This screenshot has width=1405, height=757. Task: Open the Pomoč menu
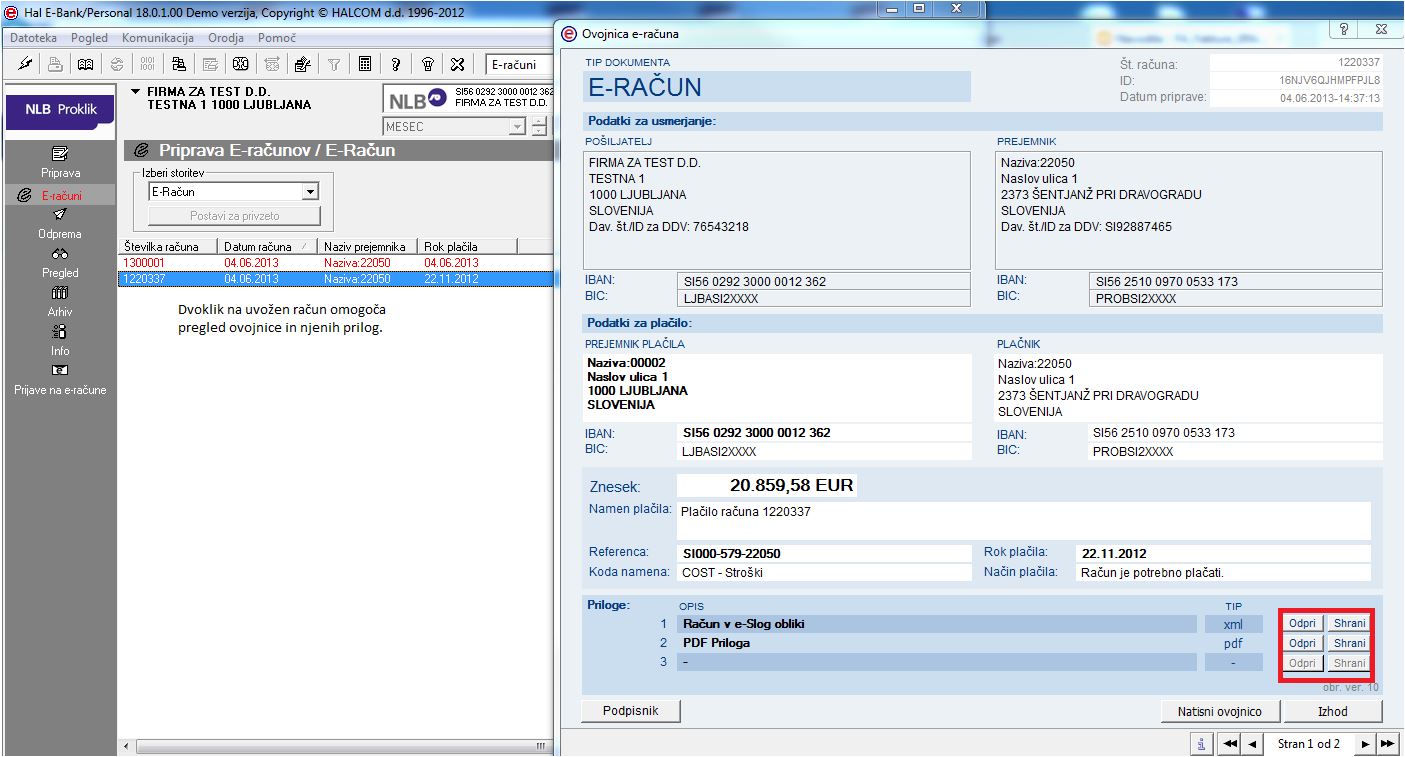click(x=277, y=38)
